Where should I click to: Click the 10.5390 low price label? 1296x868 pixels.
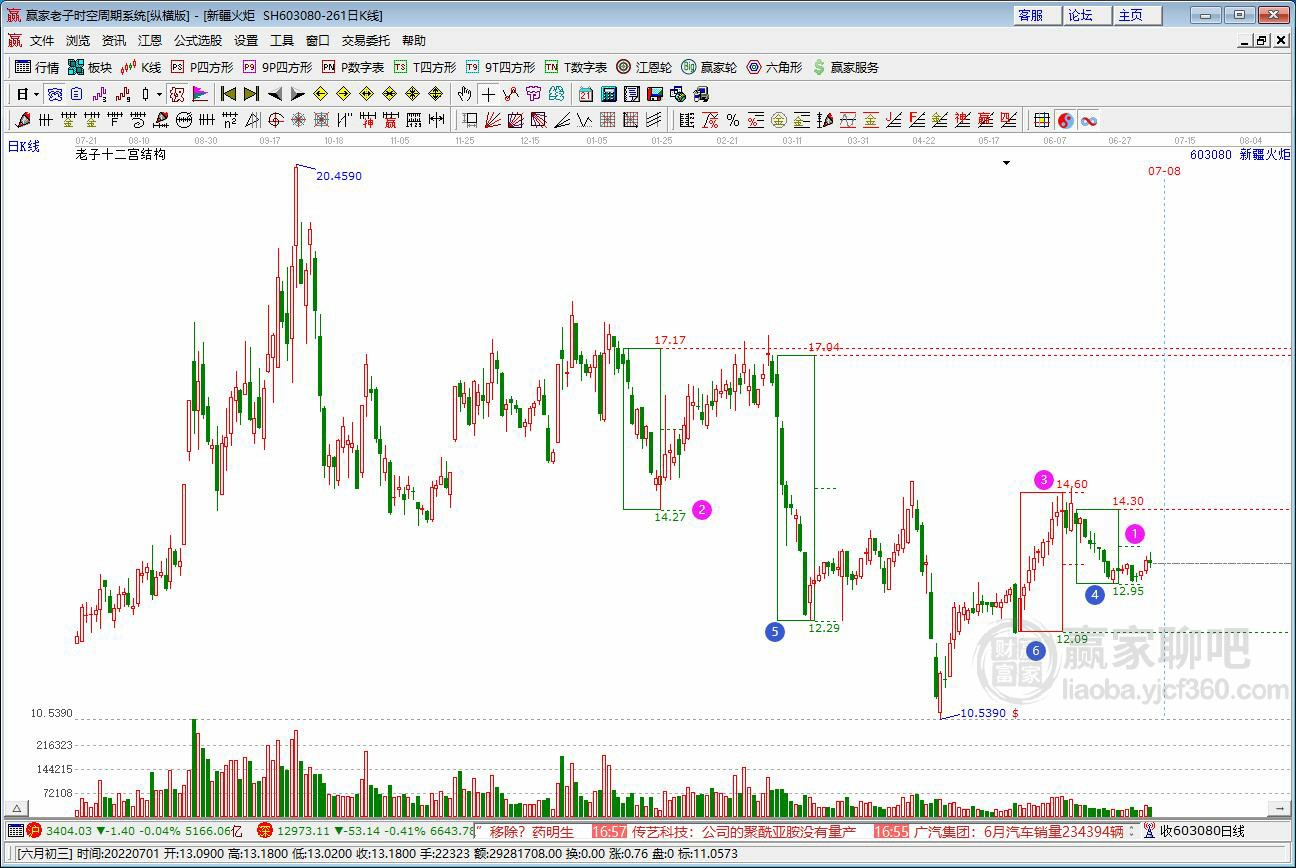(x=984, y=713)
